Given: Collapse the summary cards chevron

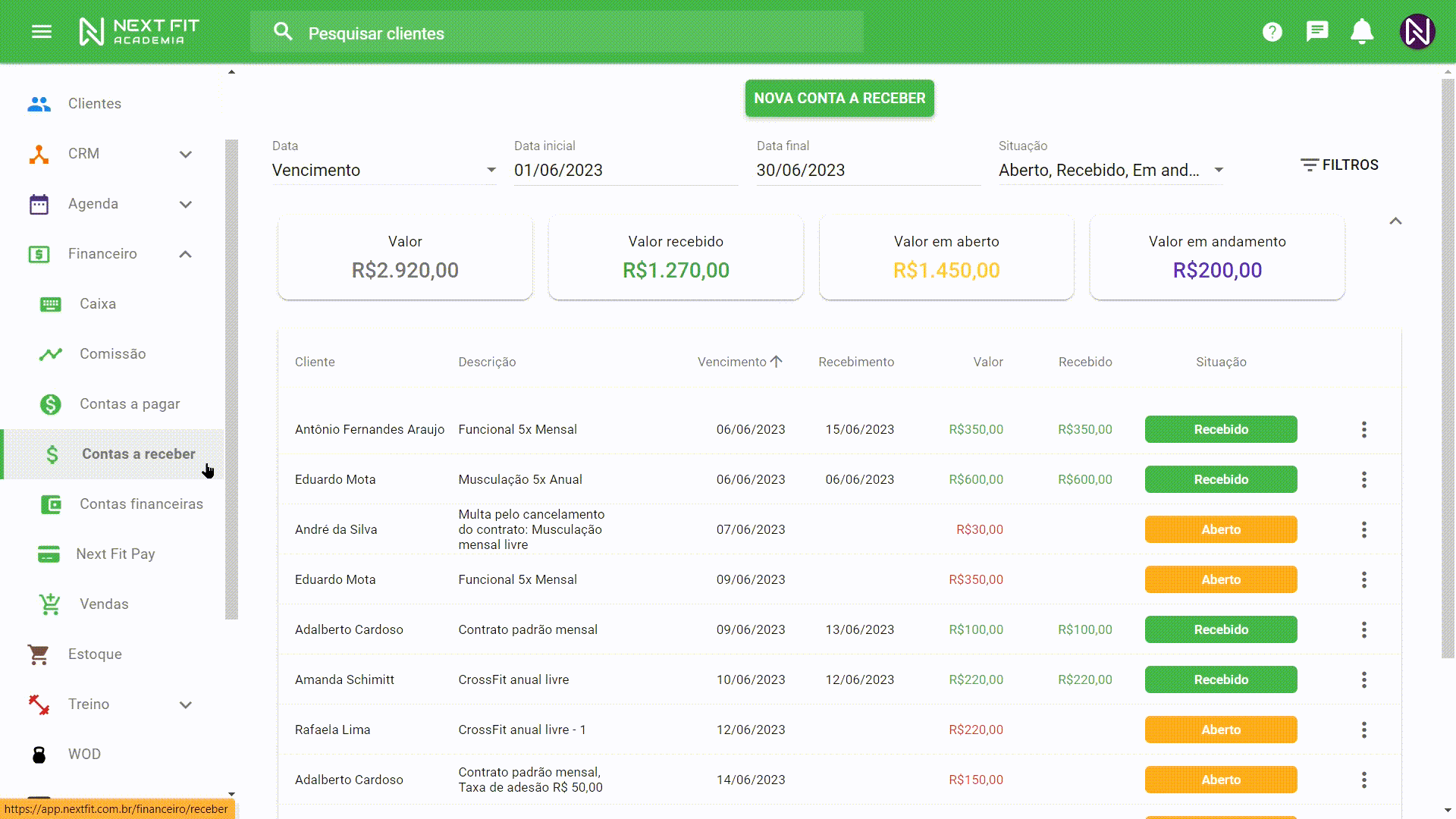Looking at the screenshot, I should pos(1395,221).
